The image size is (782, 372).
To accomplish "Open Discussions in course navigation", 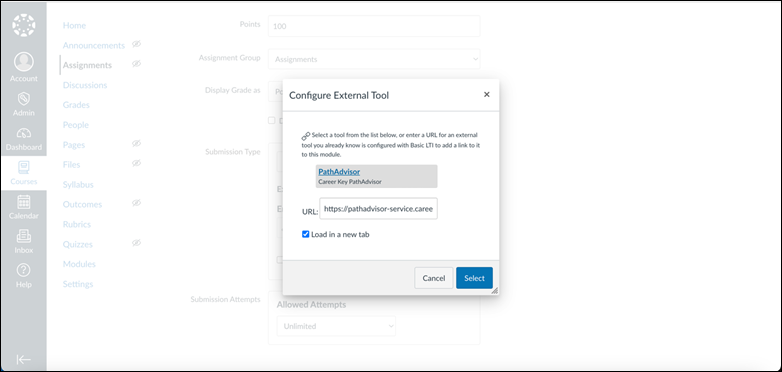I will [85, 85].
